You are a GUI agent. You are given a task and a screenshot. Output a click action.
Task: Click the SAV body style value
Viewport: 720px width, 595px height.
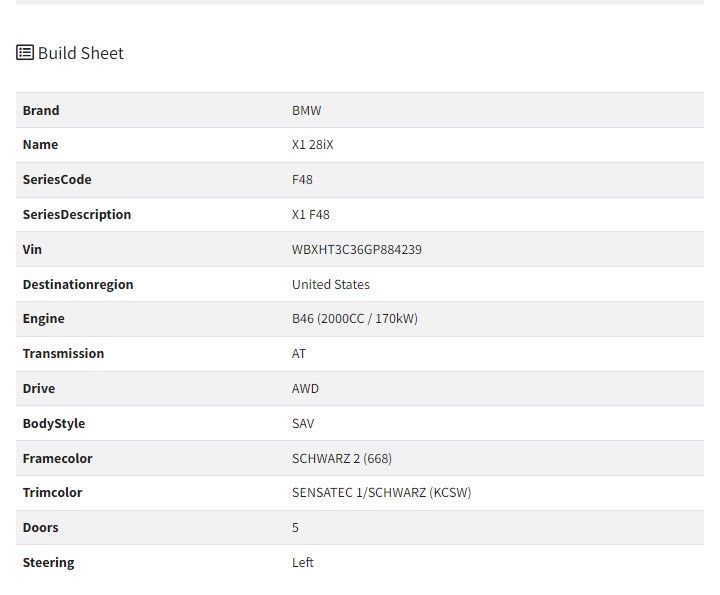pos(303,423)
